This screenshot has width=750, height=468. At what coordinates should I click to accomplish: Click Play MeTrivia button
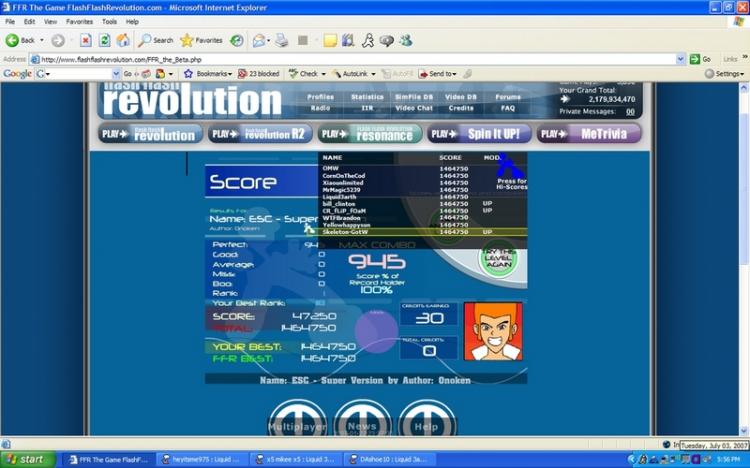pos(589,134)
